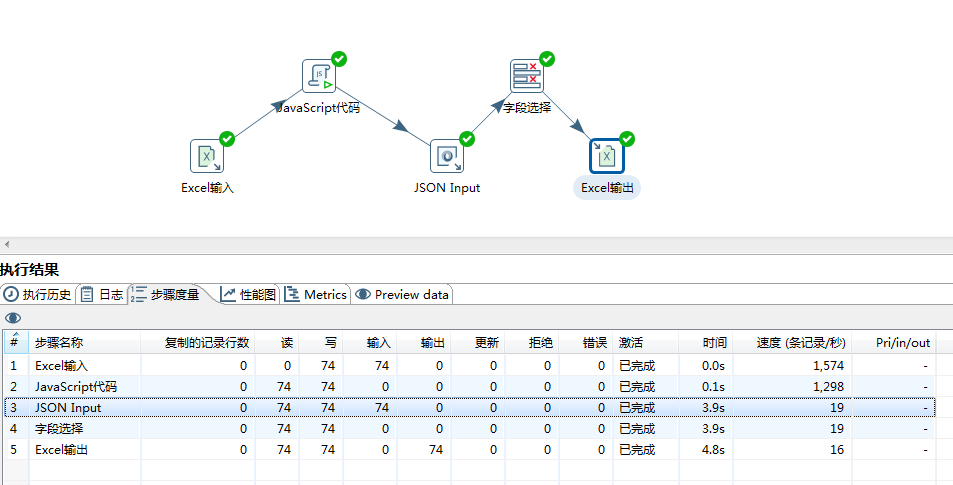953x485 pixels.
Task: Sort by 步骤名称 column header
Action: tap(60, 342)
